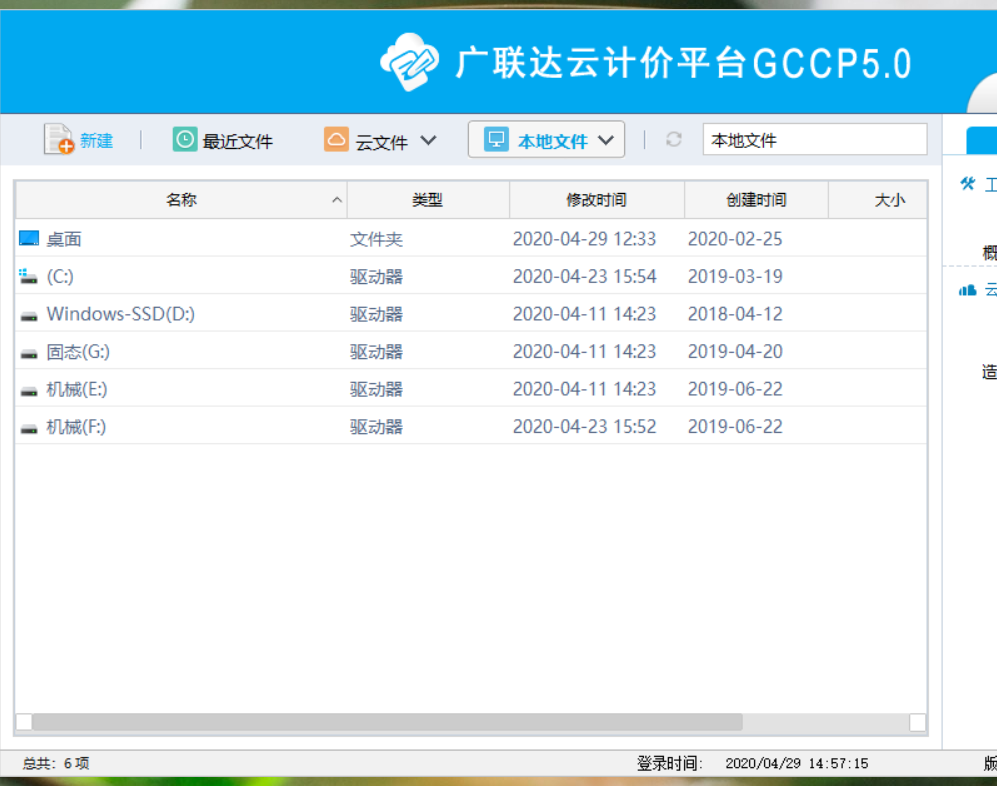Click the (C:) drive icon
This screenshot has height=786, width=997.
28,276
